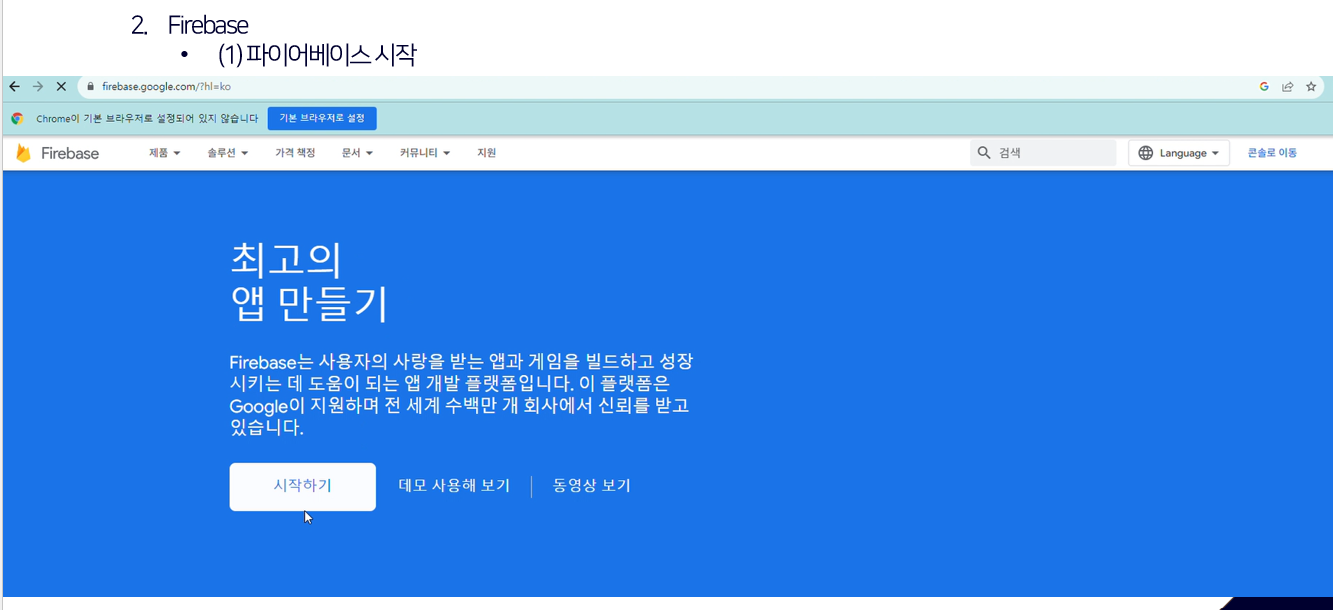Click the 콘솔로 이동 link

point(1272,153)
